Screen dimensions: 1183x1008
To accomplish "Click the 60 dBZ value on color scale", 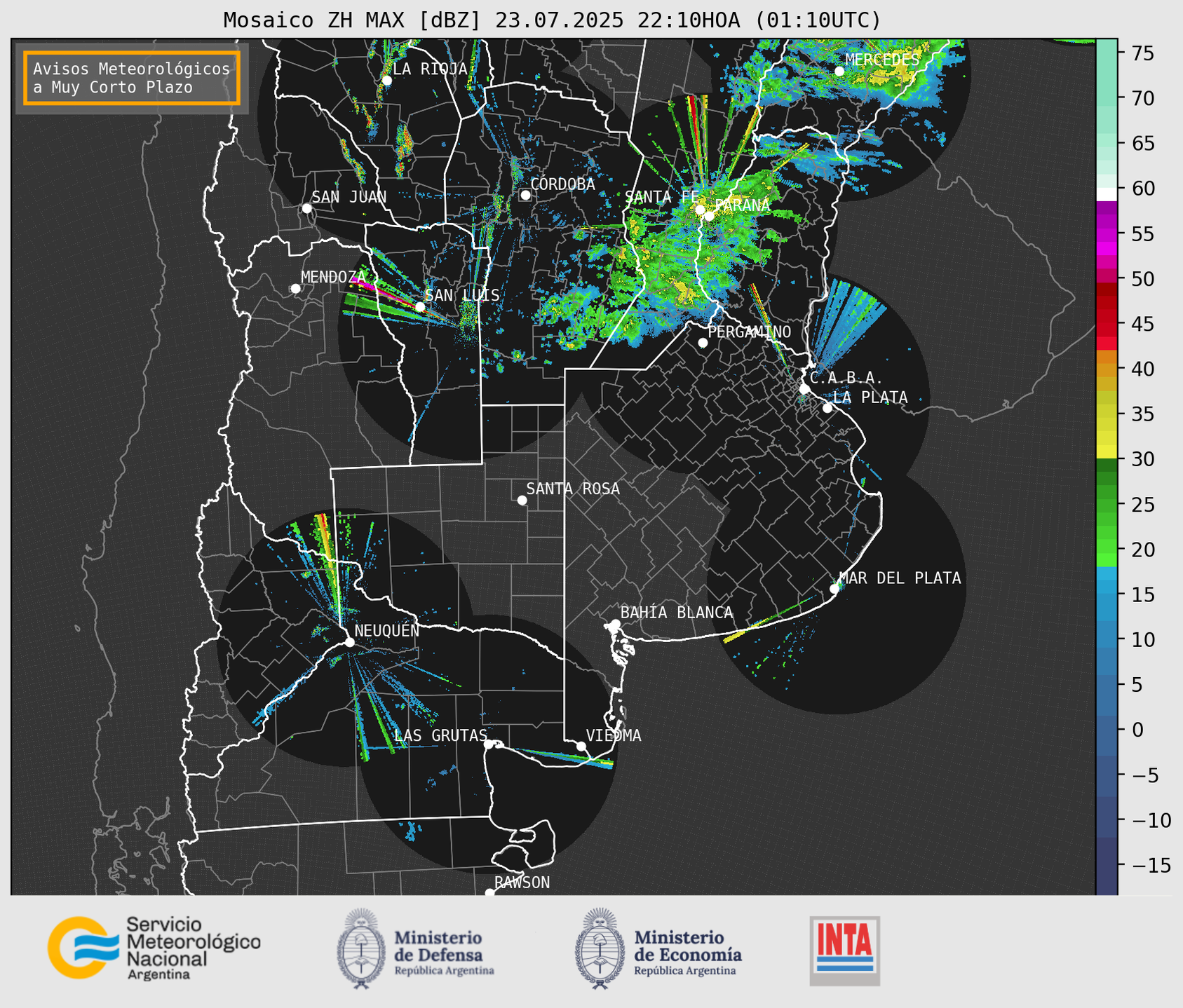I will [x=1144, y=189].
